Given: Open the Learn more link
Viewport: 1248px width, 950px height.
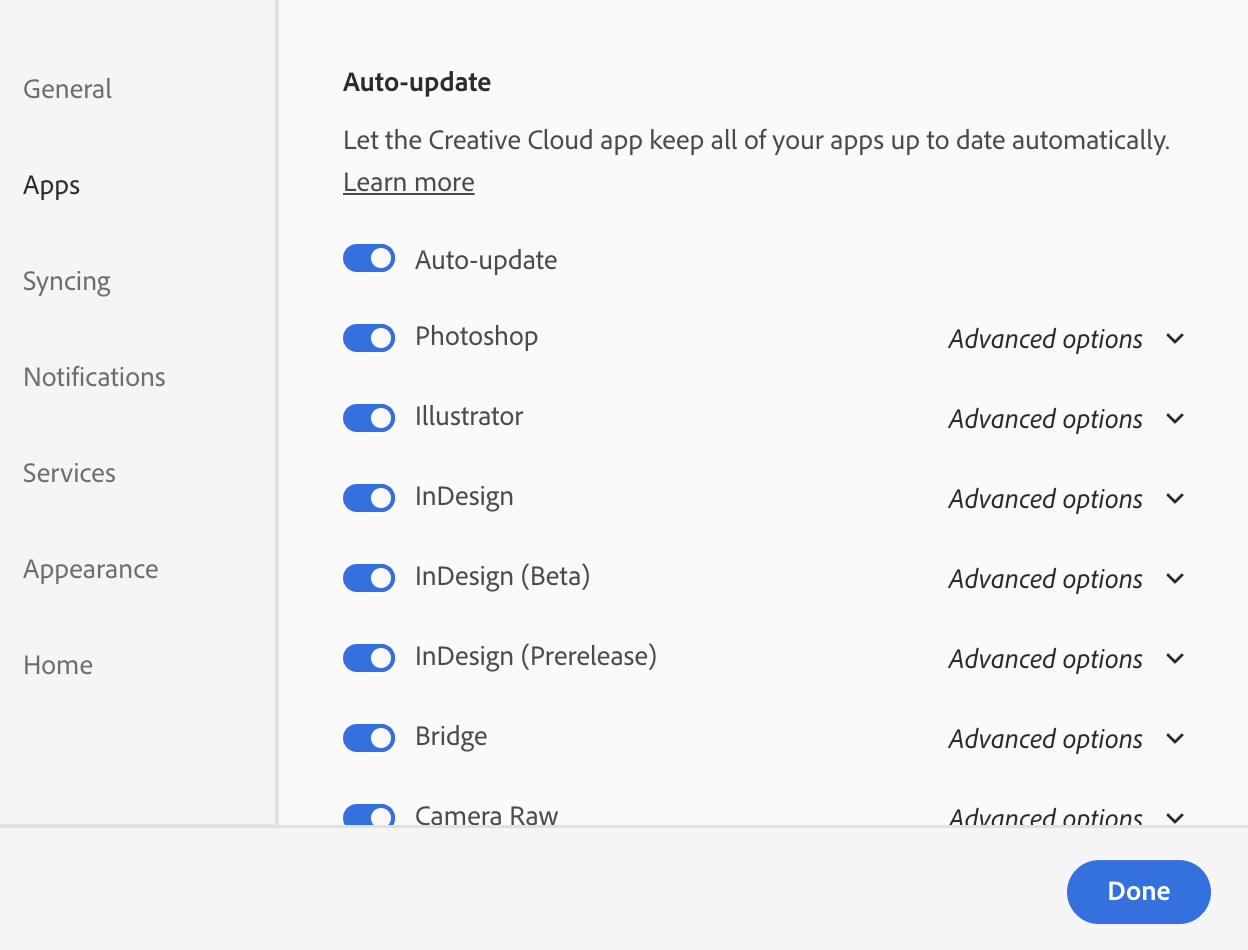Looking at the screenshot, I should pyautogui.click(x=408, y=182).
